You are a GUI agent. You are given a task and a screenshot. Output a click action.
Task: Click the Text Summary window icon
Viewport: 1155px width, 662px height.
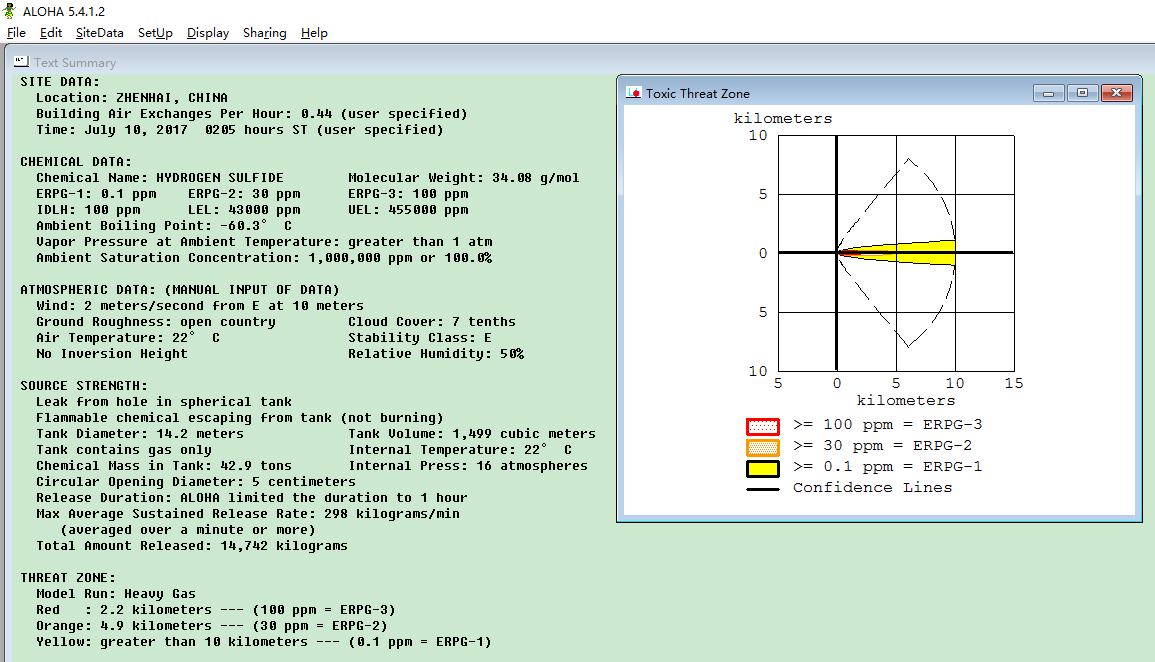pos(21,62)
